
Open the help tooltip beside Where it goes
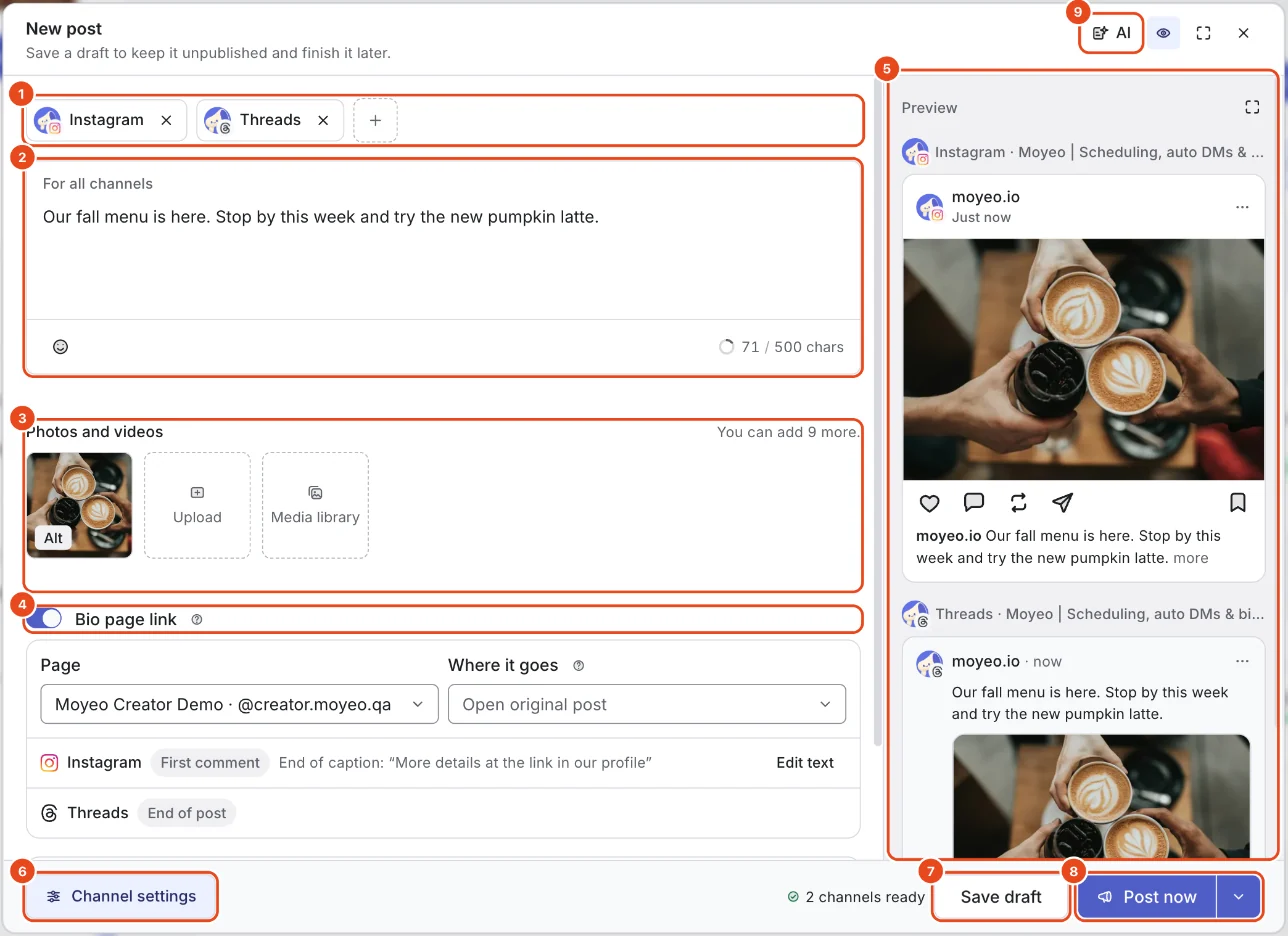coord(578,666)
